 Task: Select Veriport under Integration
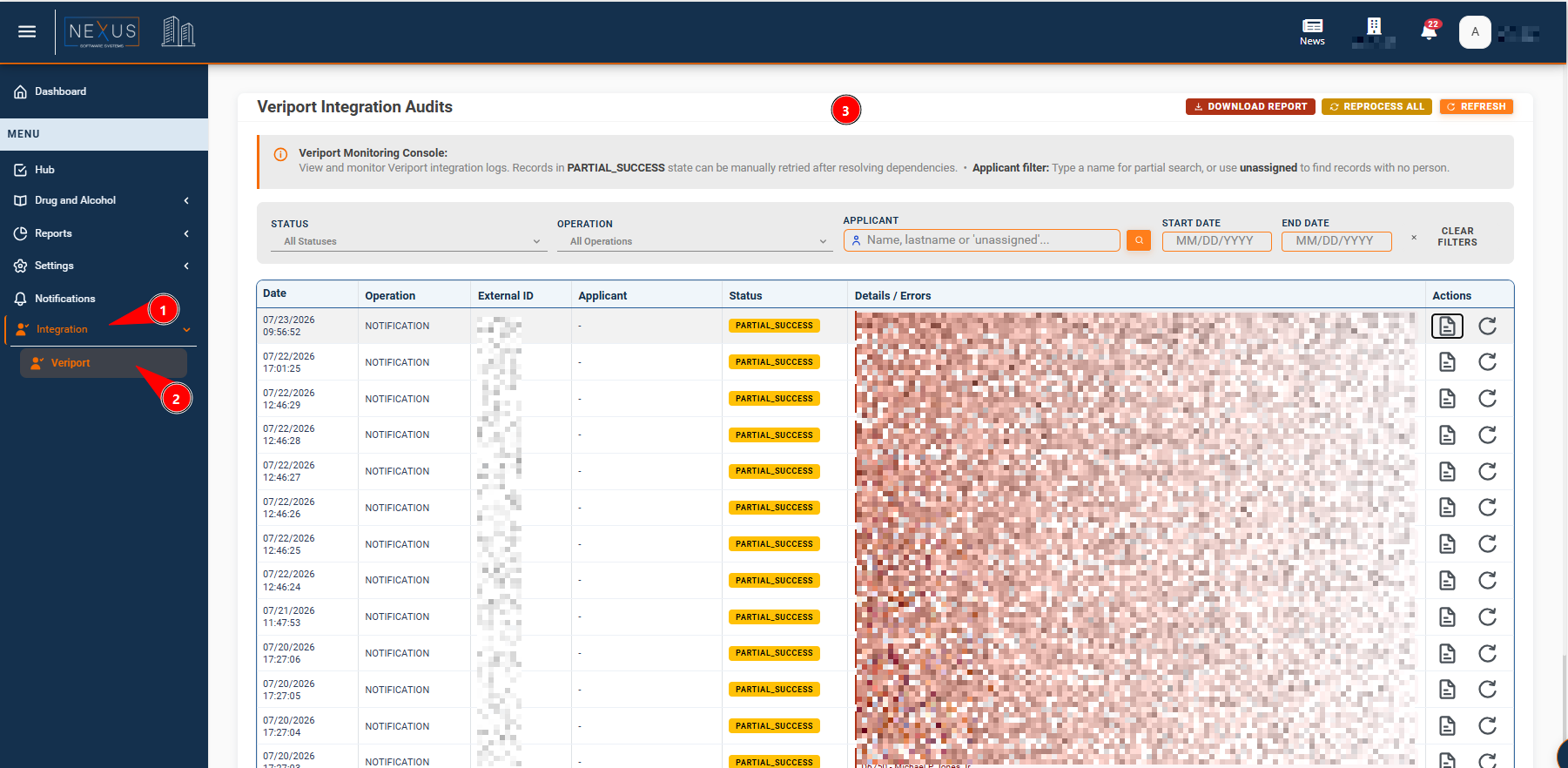[x=104, y=363]
